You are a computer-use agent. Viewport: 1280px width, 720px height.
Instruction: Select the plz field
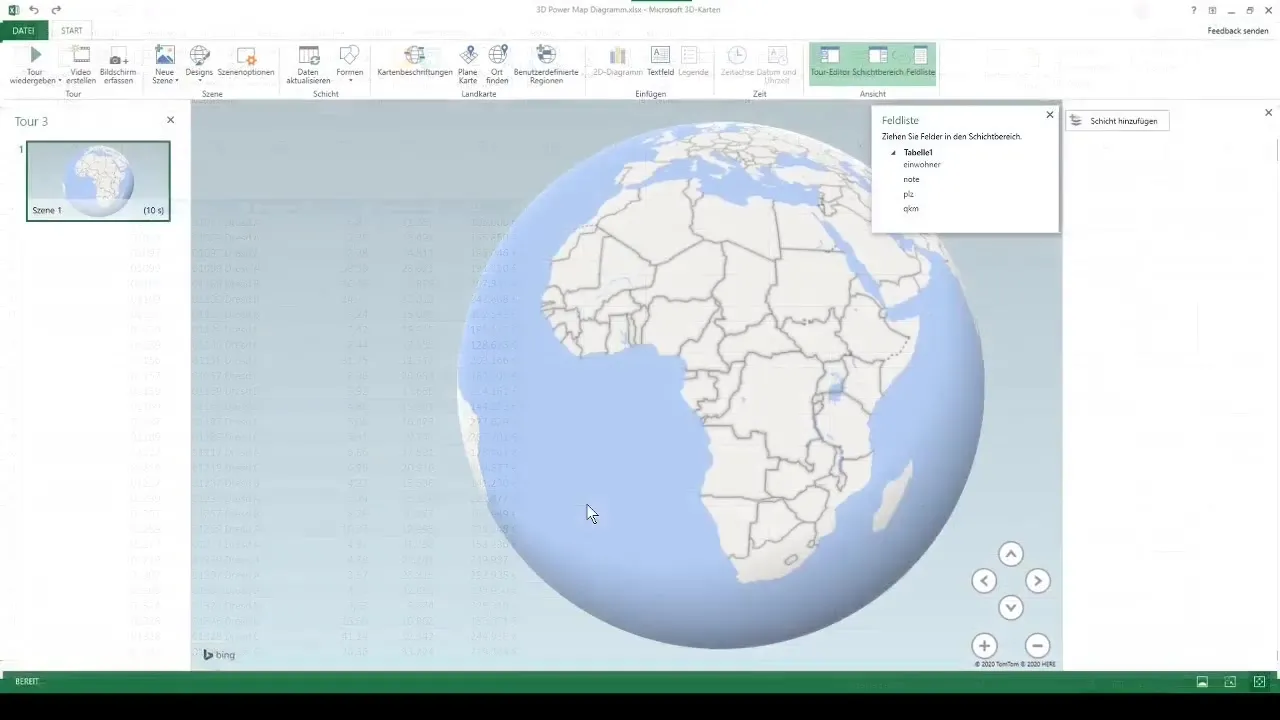click(909, 194)
